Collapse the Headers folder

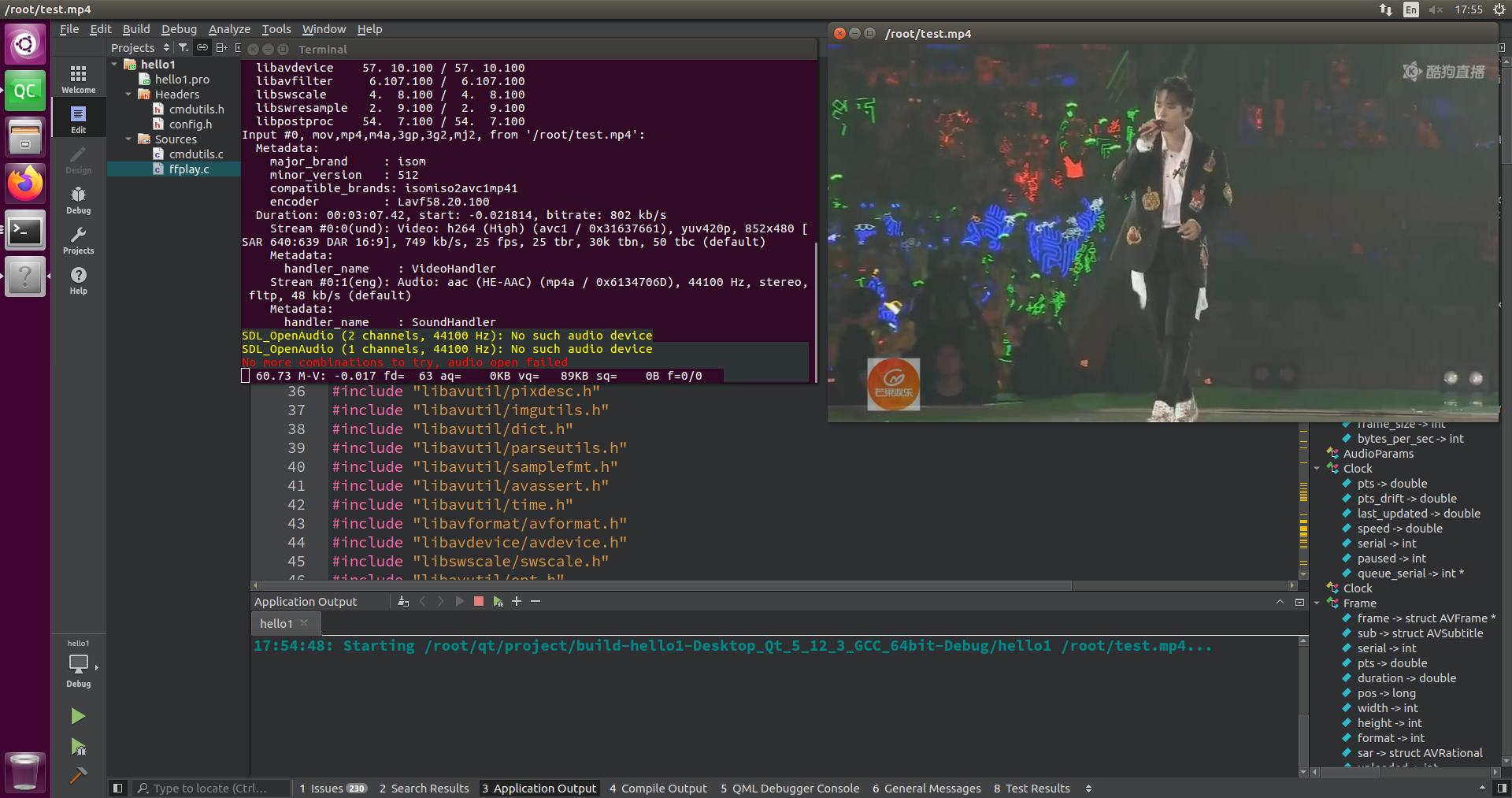click(x=129, y=94)
